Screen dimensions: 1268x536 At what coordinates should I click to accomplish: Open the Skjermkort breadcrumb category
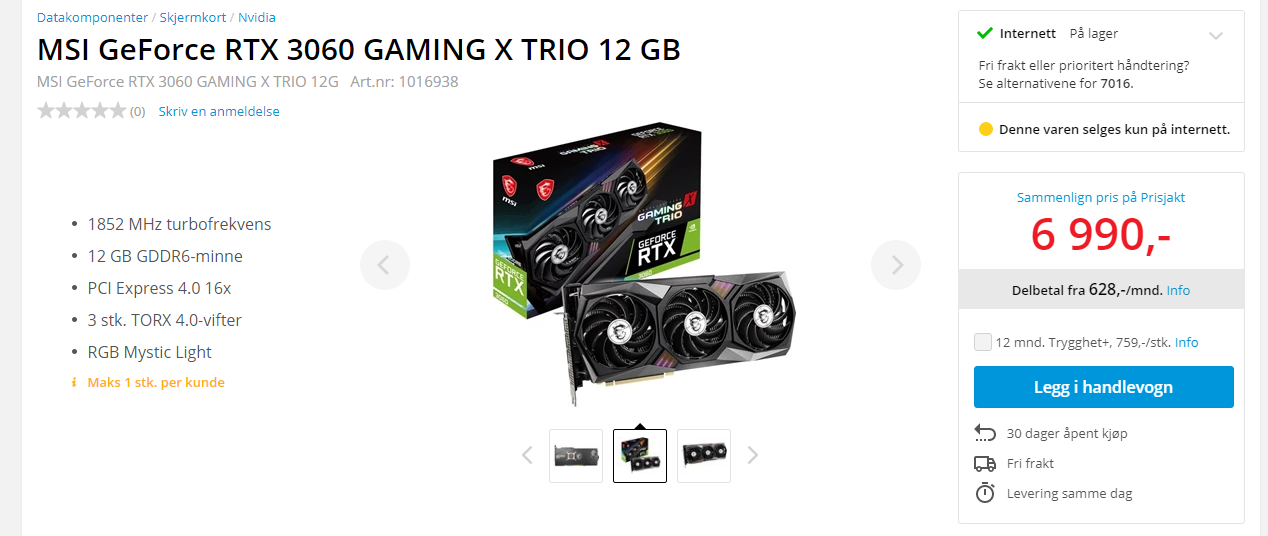click(x=193, y=17)
